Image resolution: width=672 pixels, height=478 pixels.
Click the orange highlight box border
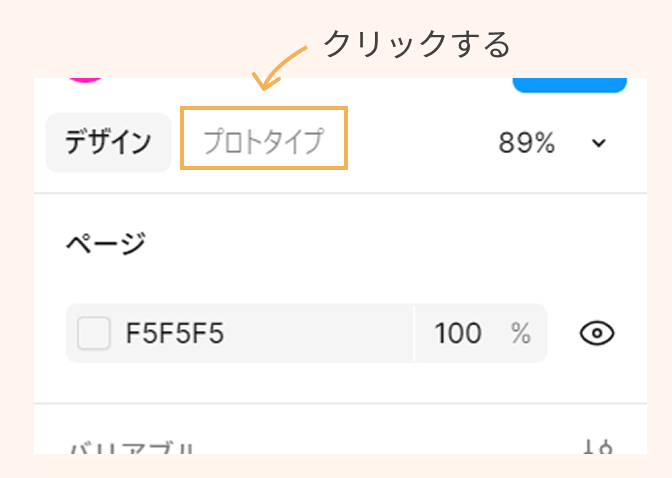[x=264, y=108]
